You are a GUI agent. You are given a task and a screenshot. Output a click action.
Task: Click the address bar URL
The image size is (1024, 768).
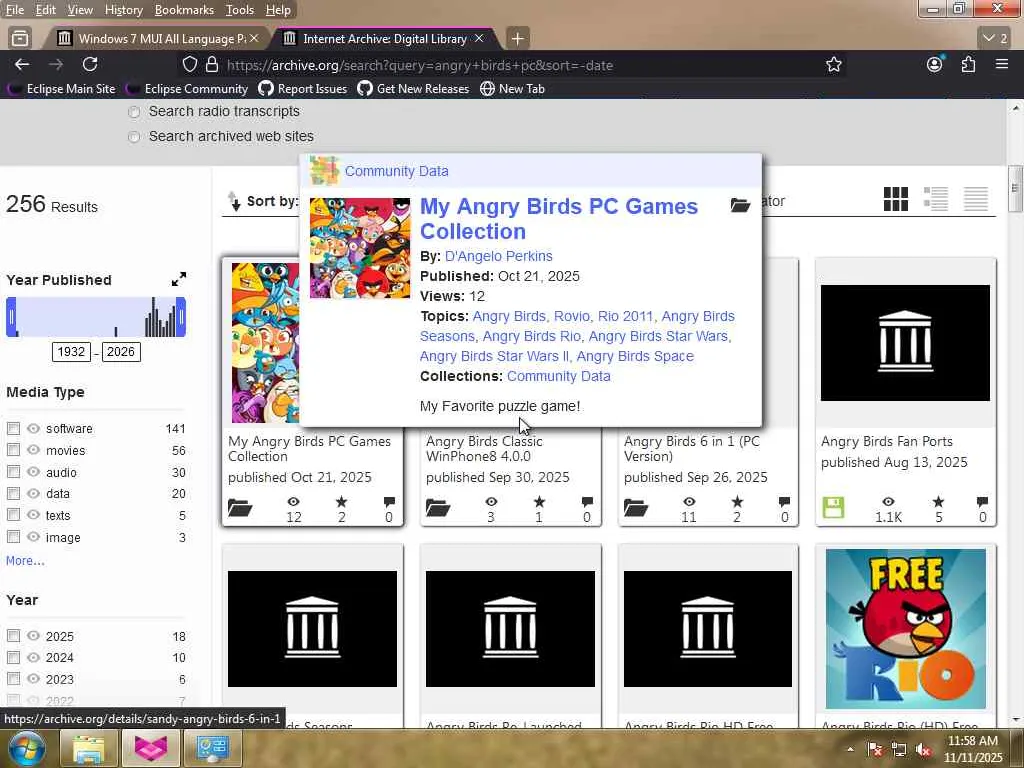(420, 65)
